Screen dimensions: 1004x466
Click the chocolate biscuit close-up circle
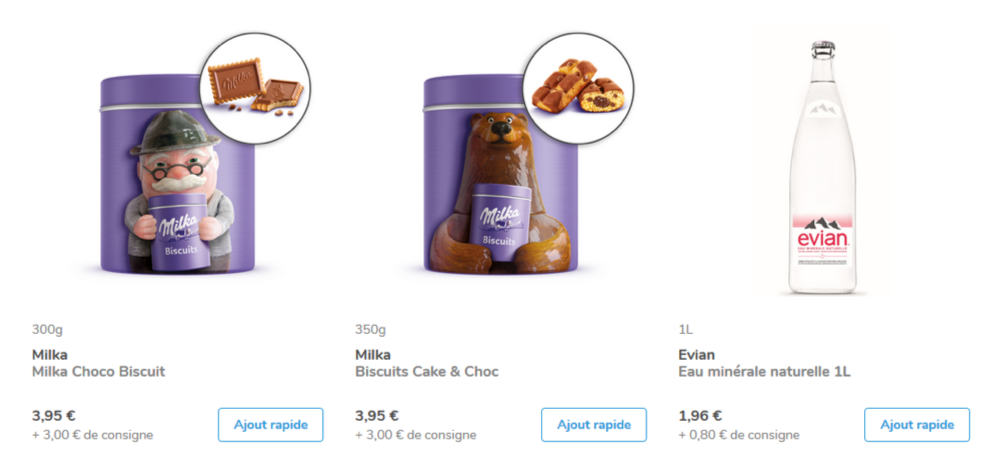255,88
